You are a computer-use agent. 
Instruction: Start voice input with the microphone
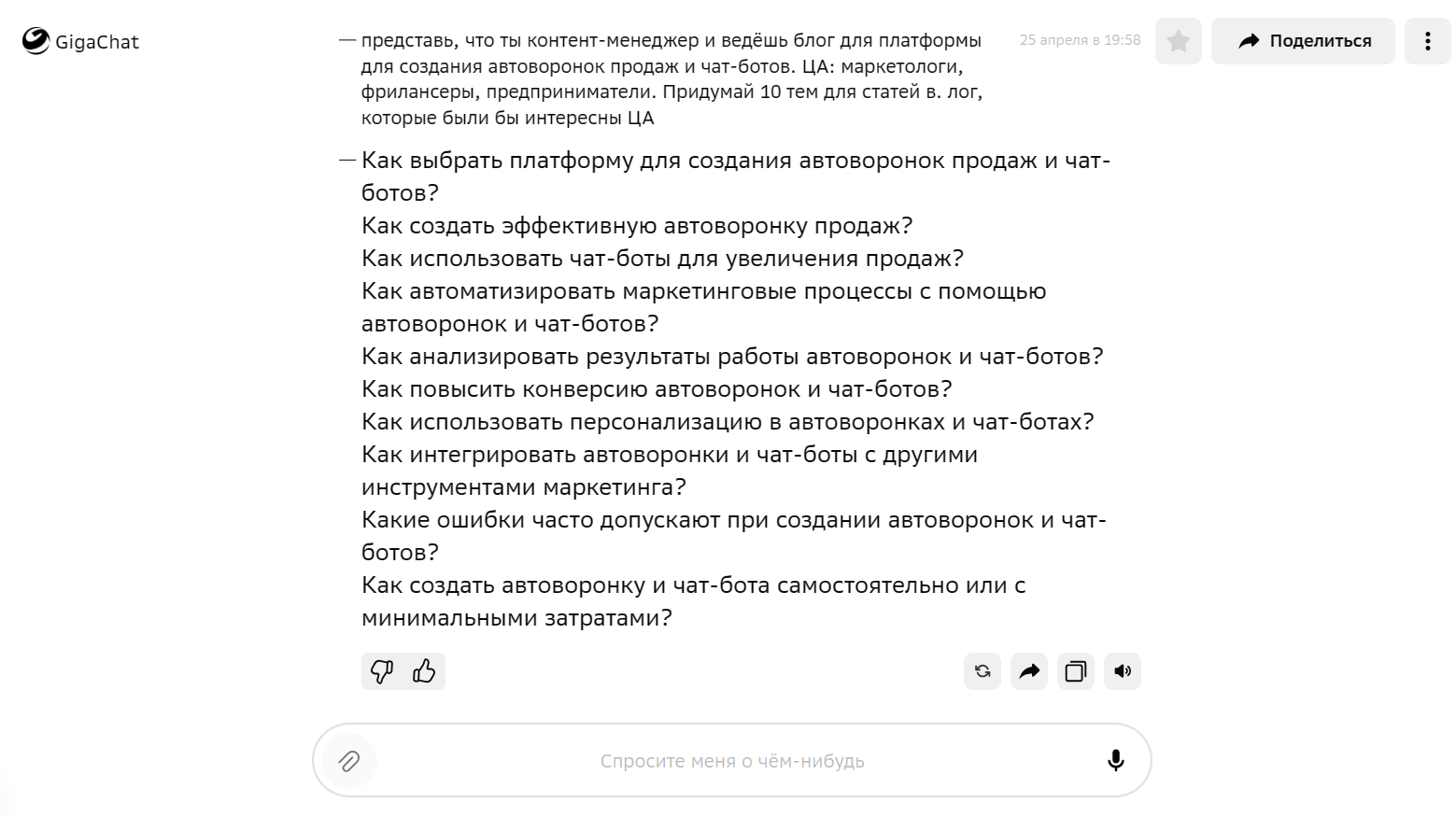(1115, 761)
